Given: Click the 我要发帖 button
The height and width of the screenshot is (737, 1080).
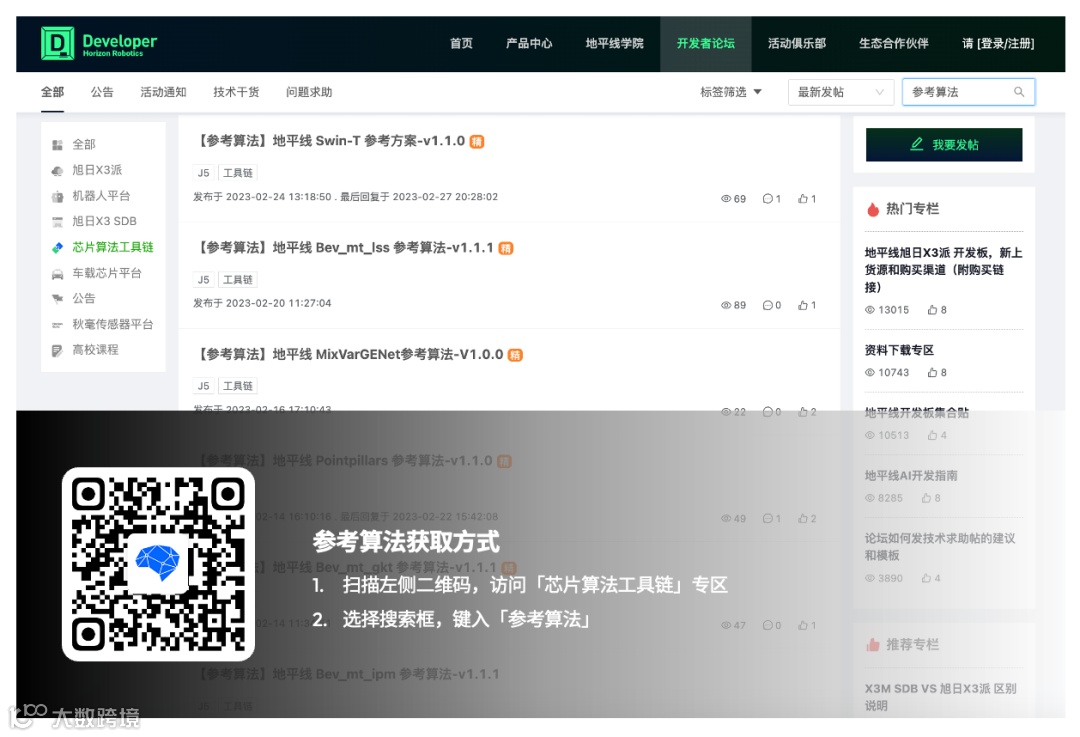Looking at the screenshot, I should coord(944,145).
